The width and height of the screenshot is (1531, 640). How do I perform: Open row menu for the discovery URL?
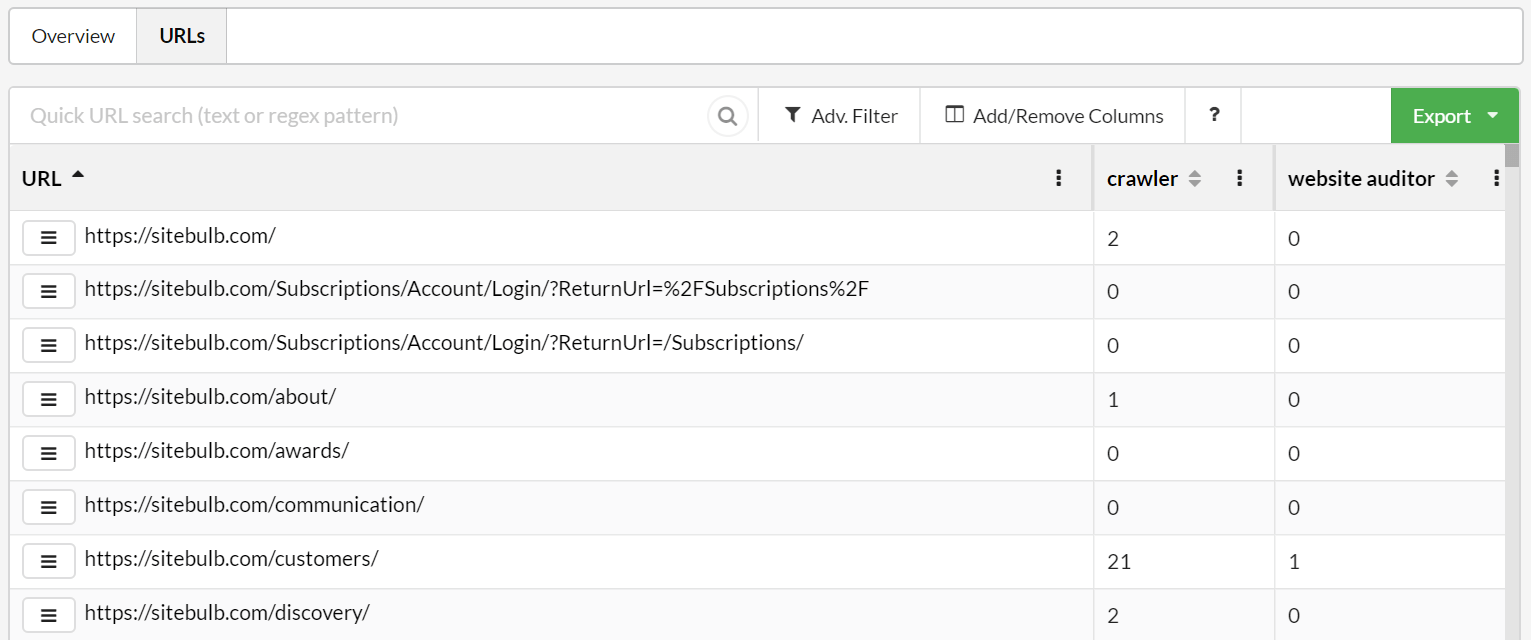[48, 615]
